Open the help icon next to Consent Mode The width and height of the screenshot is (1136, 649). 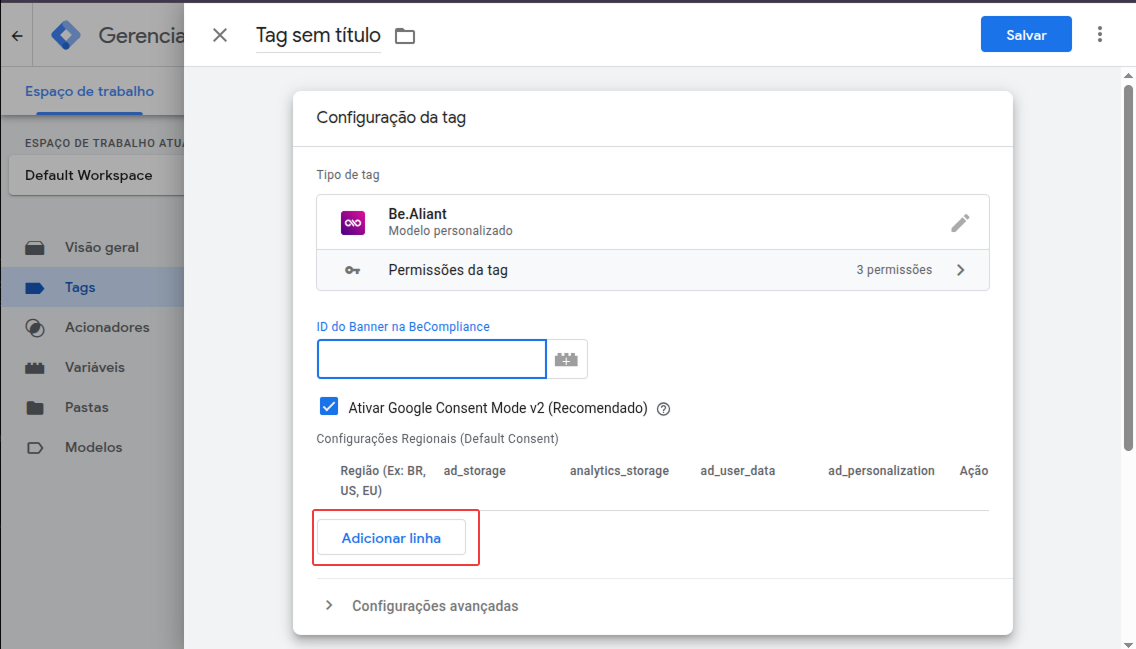click(662, 408)
